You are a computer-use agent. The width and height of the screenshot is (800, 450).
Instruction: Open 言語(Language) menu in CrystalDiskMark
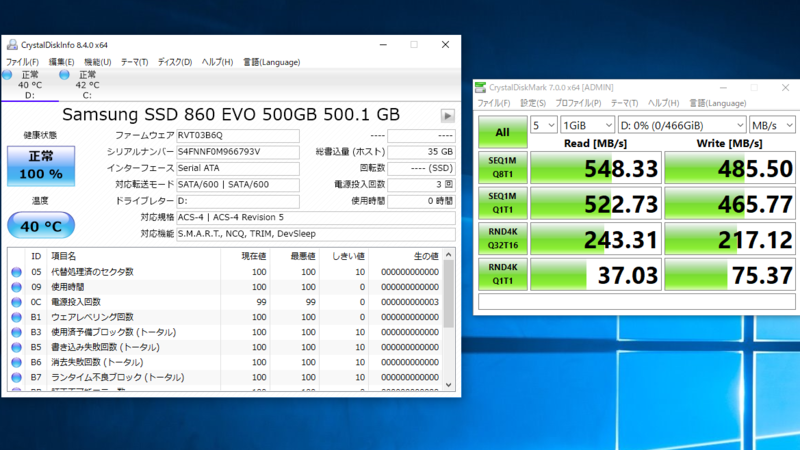717,103
